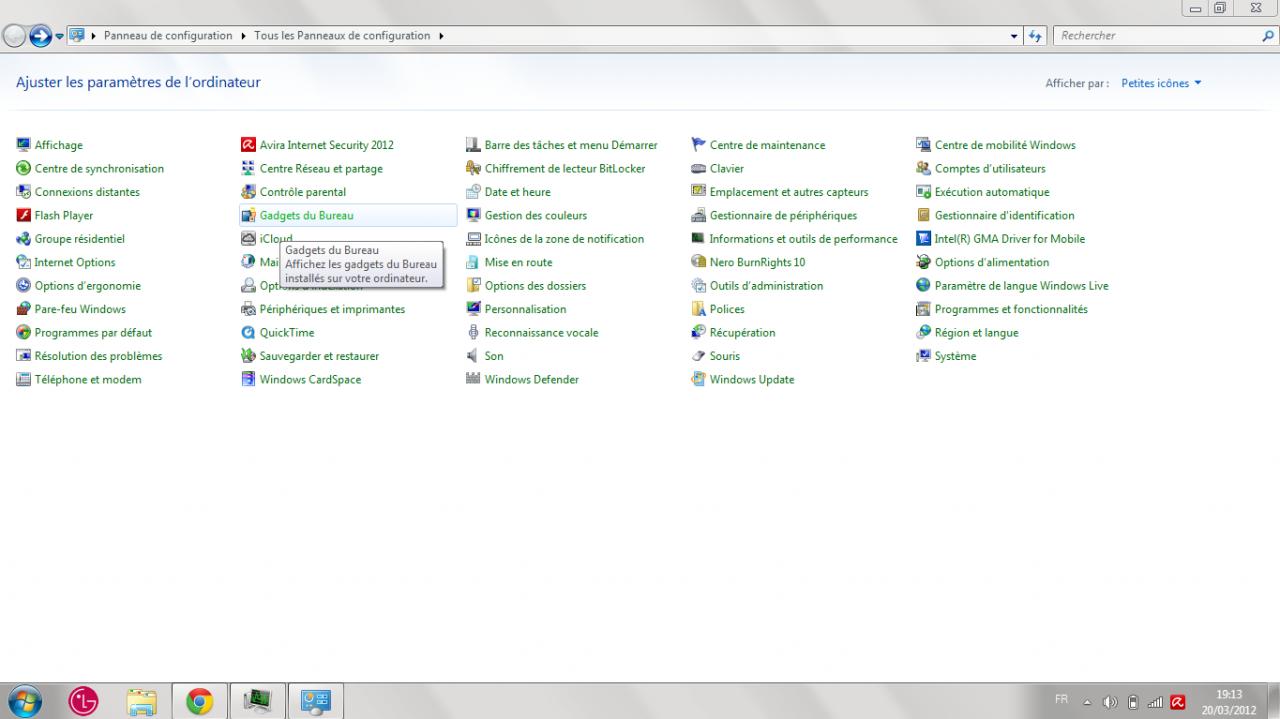The height and width of the screenshot is (719, 1280).
Task: Open the QuickTime icon
Action: click(x=249, y=332)
